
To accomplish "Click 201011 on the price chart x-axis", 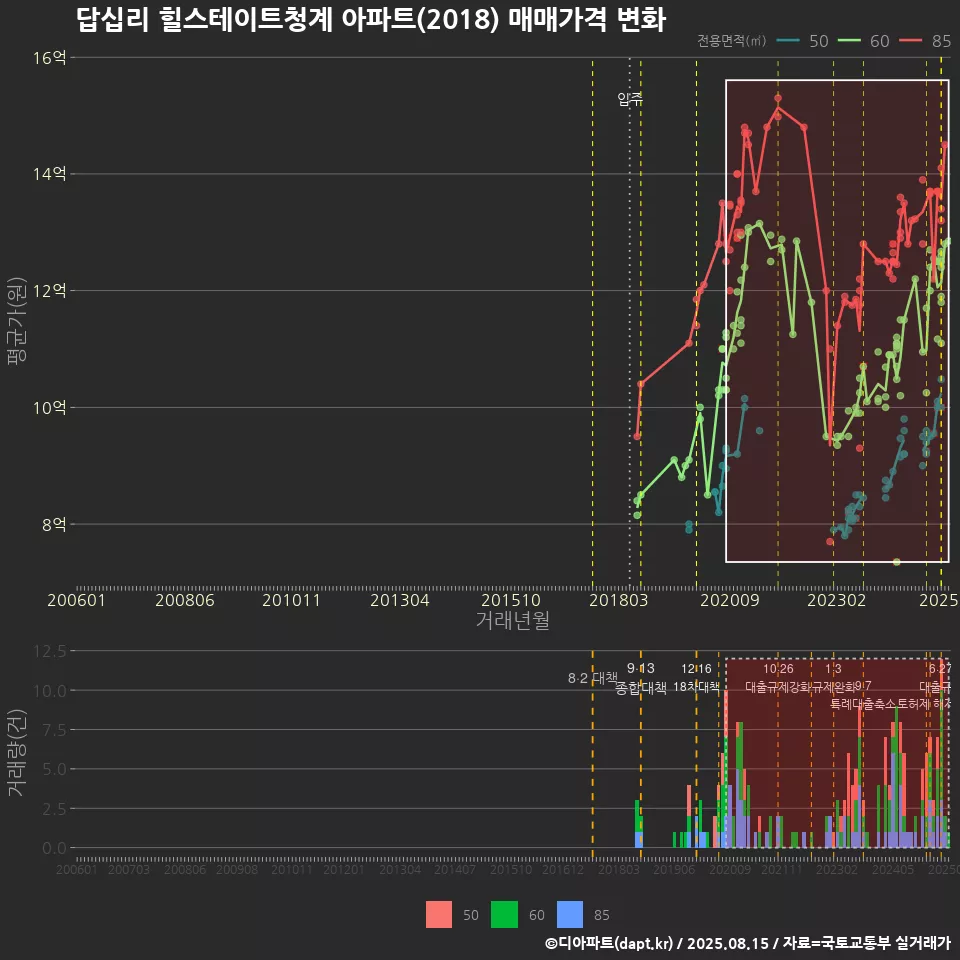I will pyautogui.click(x=291, y=600).
